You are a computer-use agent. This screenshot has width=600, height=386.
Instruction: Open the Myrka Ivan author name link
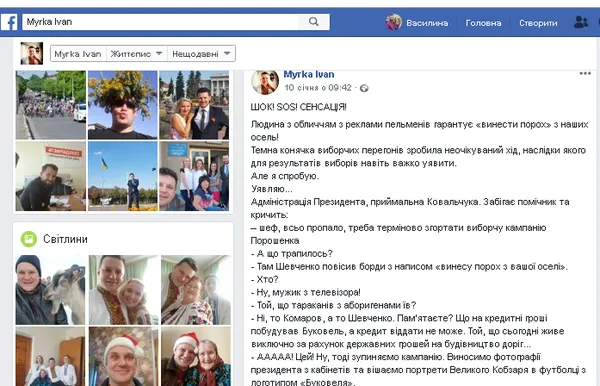(309, 74)
